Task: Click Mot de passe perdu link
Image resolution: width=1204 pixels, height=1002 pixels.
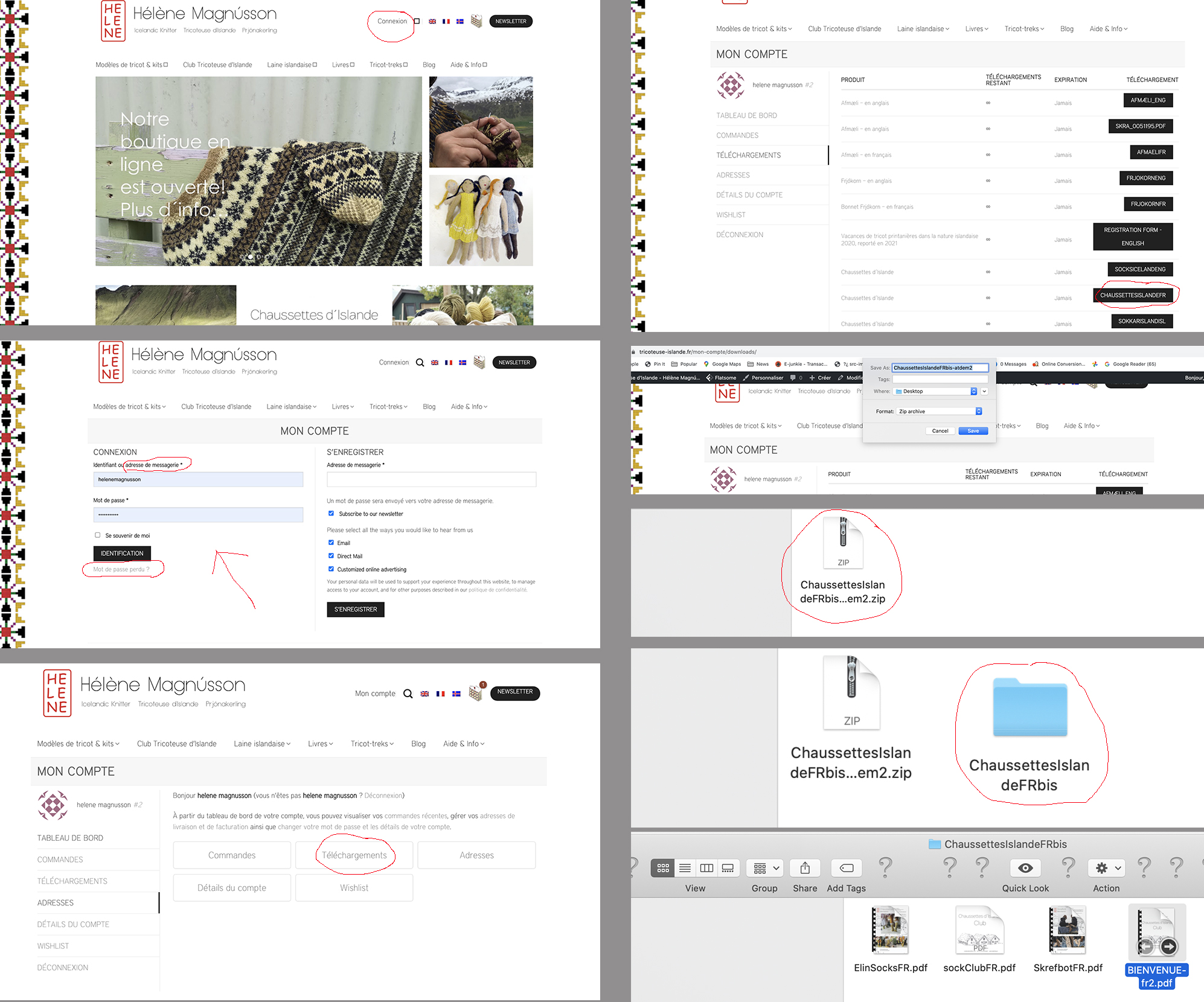Action: click(x=121, y=569)
